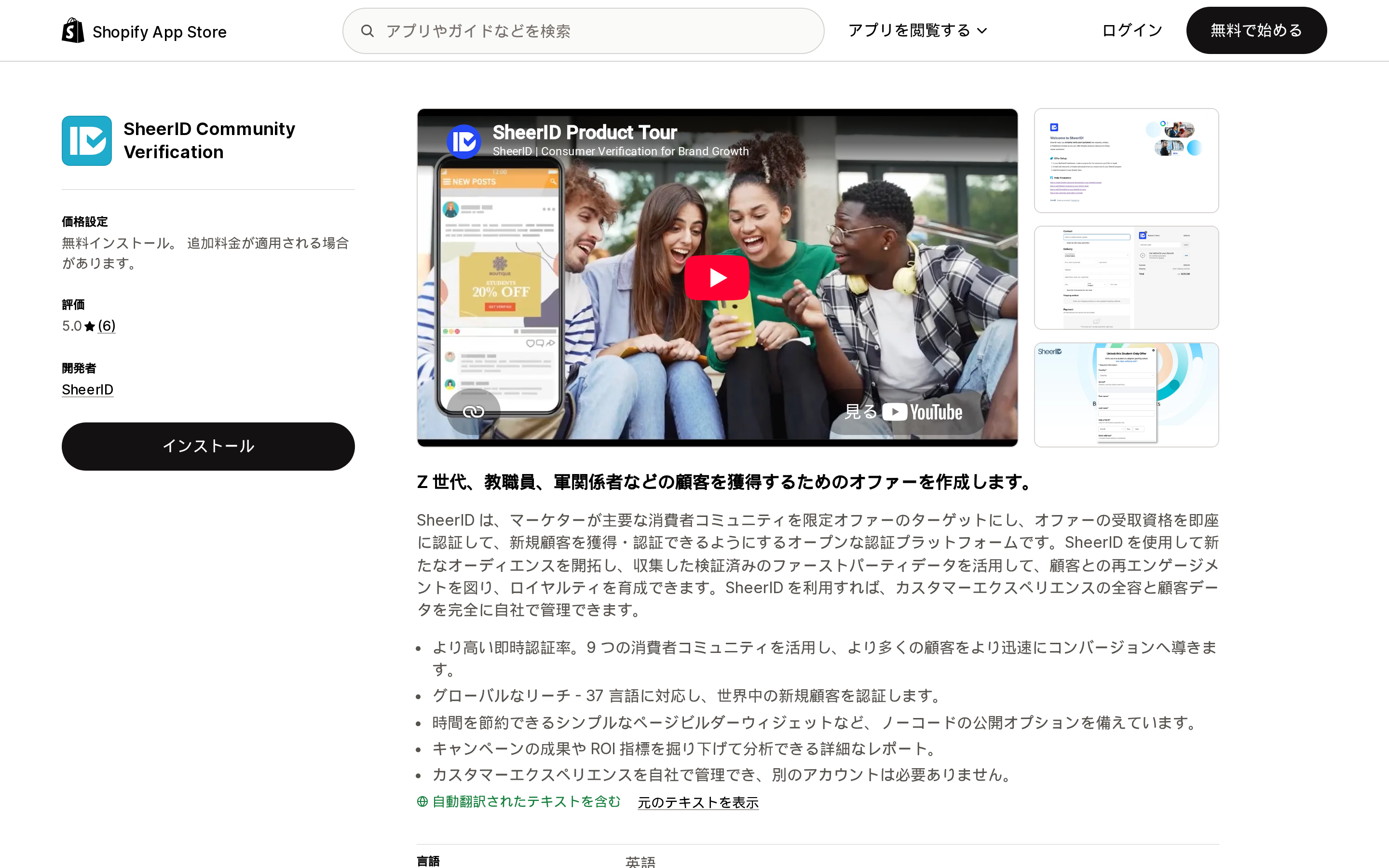Click the 無料で始める button
Image resolution: width=1389 pixels, height=868 pixels.
click(1256, 30)
